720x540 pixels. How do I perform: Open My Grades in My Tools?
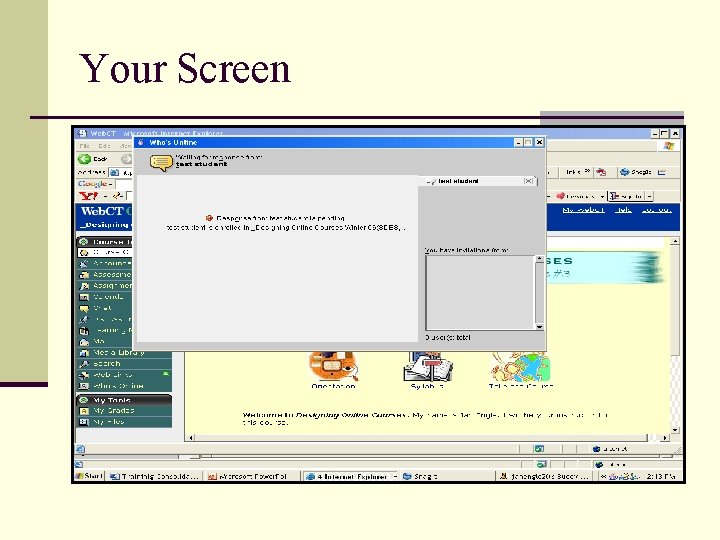pyautogui.click(x=113, y=411)
